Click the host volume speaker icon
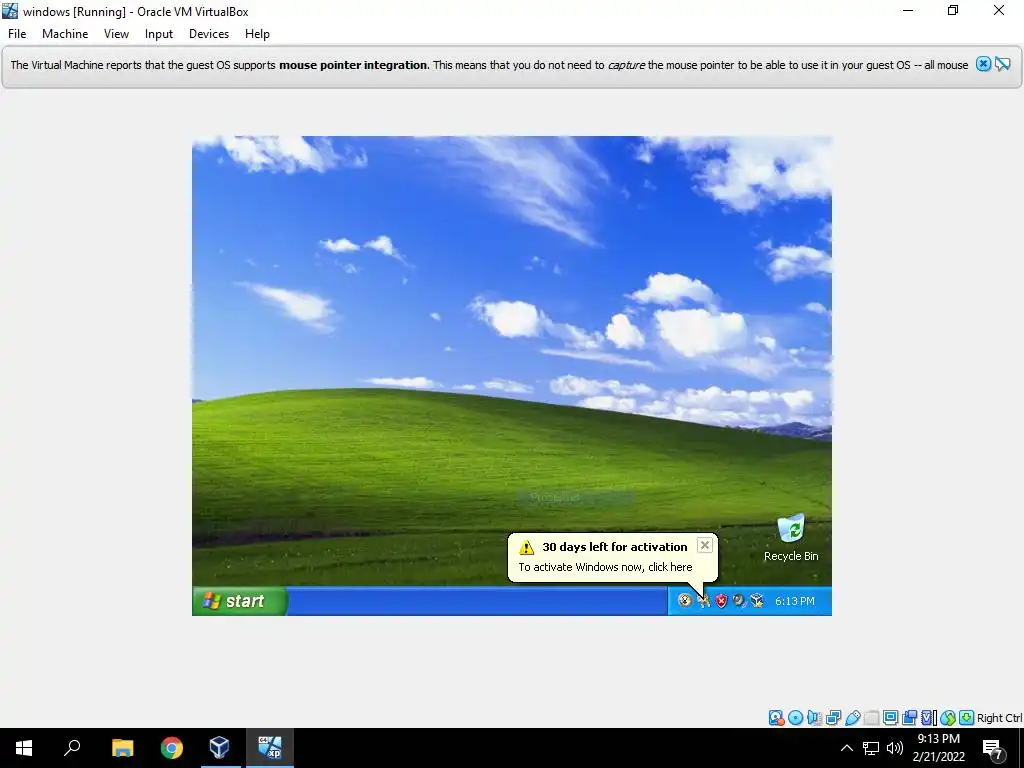The width and height of the screenshot is (1024, 768). point(895,748)
